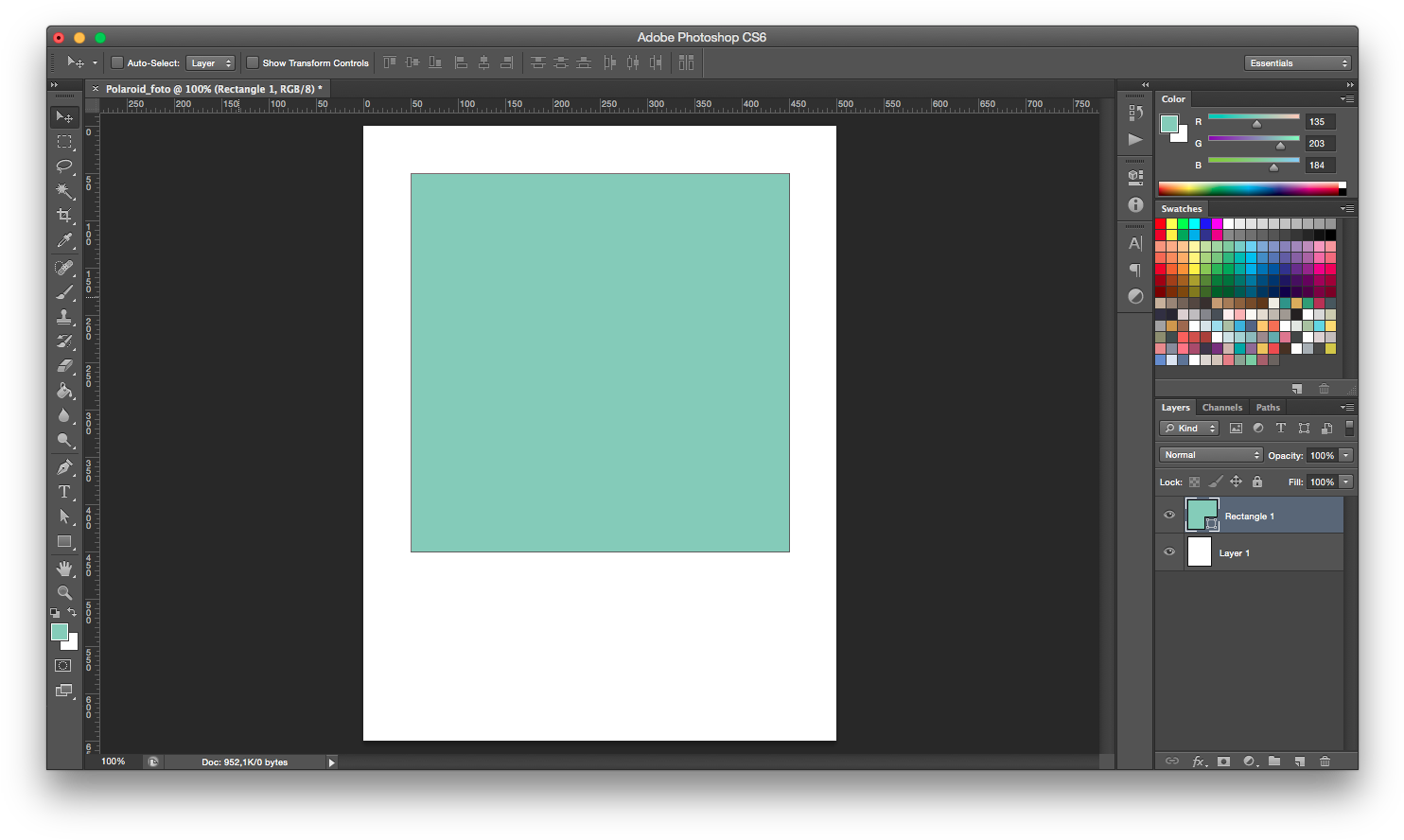Viewport: 1404px width, 840px height.
Task: Open the Character panel icon
Action: tap(1135, 243)
